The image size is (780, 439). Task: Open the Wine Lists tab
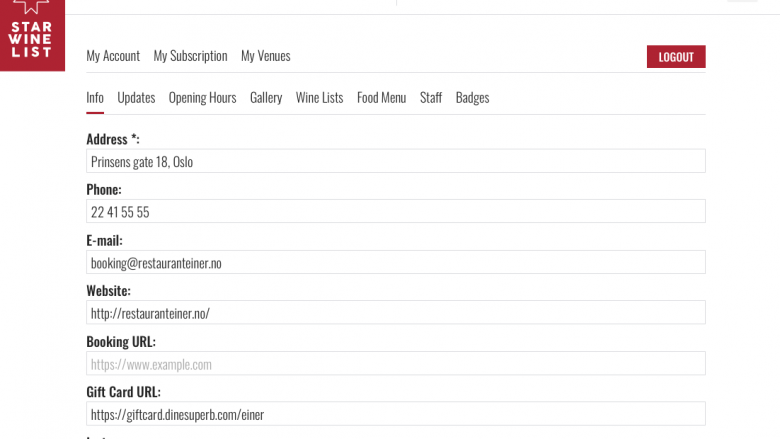click(319, 97)
